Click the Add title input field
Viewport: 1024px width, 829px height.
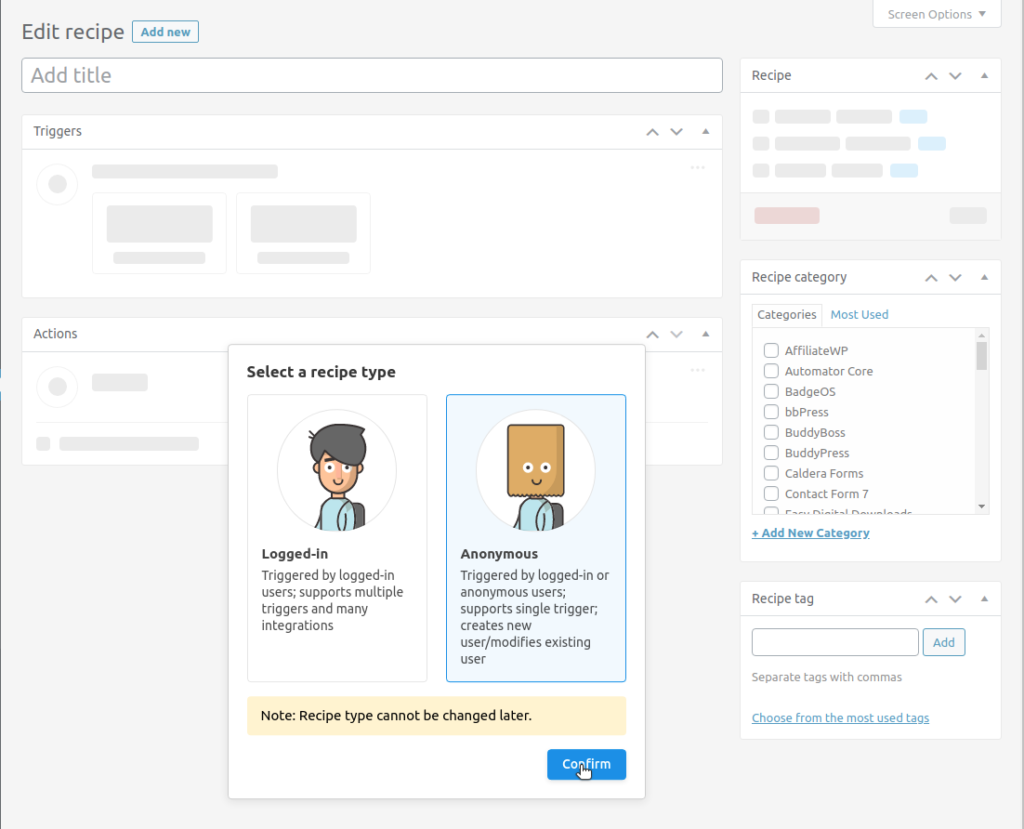click(x=372, y=75)
